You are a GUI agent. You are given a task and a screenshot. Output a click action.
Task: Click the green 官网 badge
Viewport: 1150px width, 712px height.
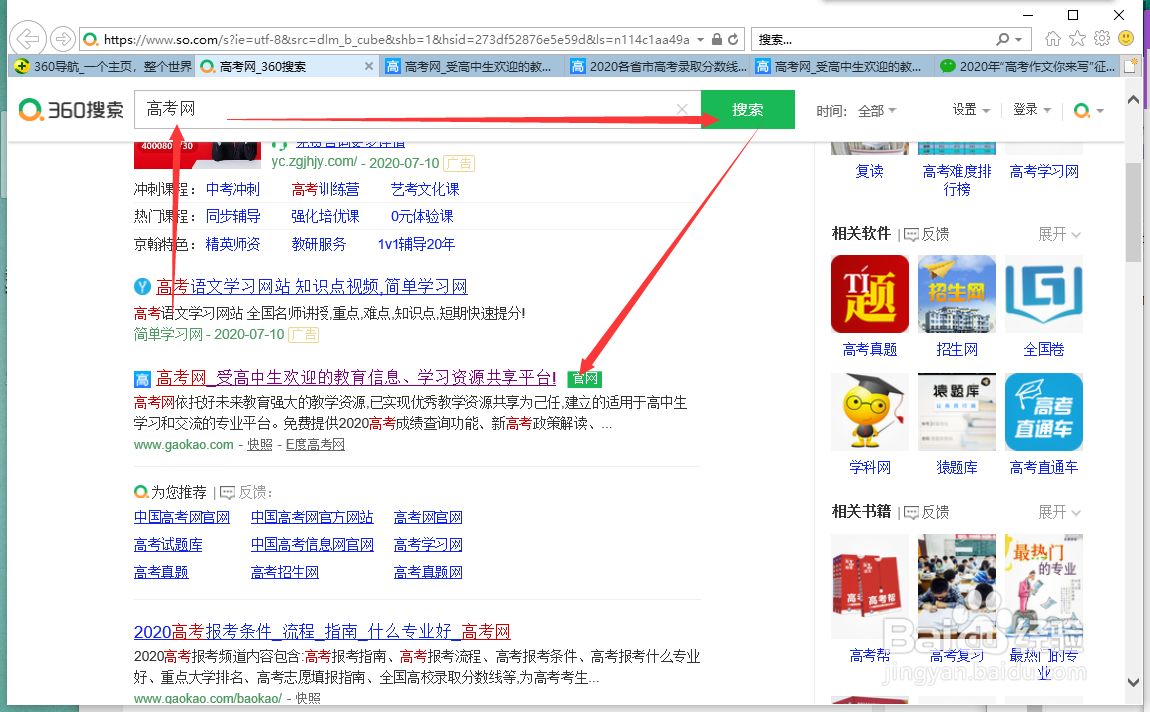click(x=585, y=379)
